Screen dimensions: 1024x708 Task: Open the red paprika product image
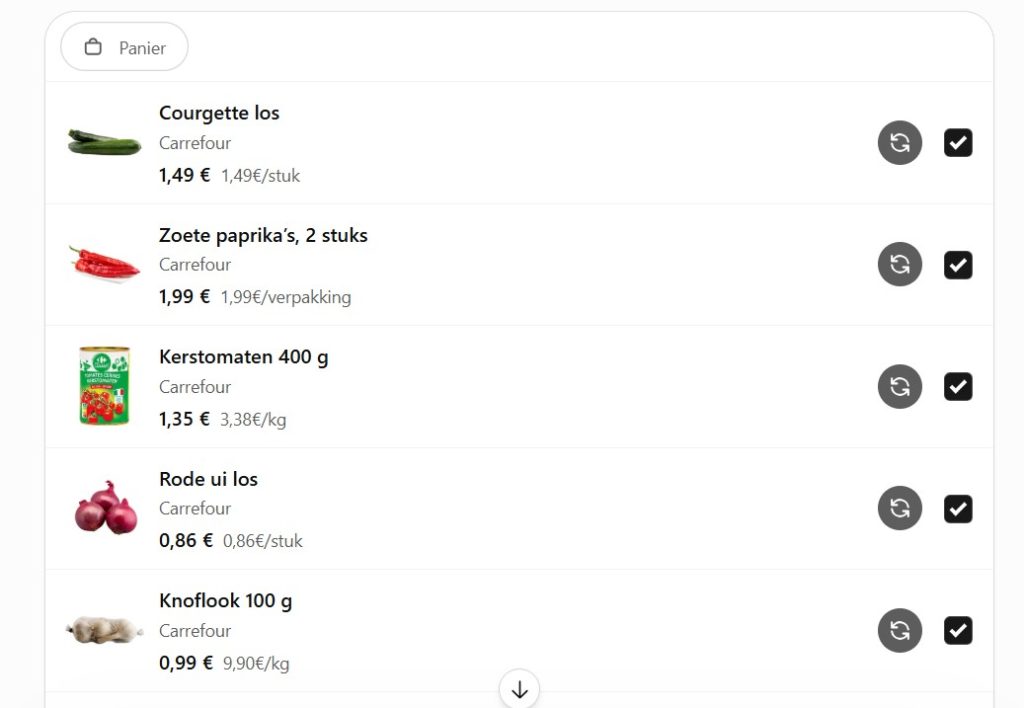point(104,263)
